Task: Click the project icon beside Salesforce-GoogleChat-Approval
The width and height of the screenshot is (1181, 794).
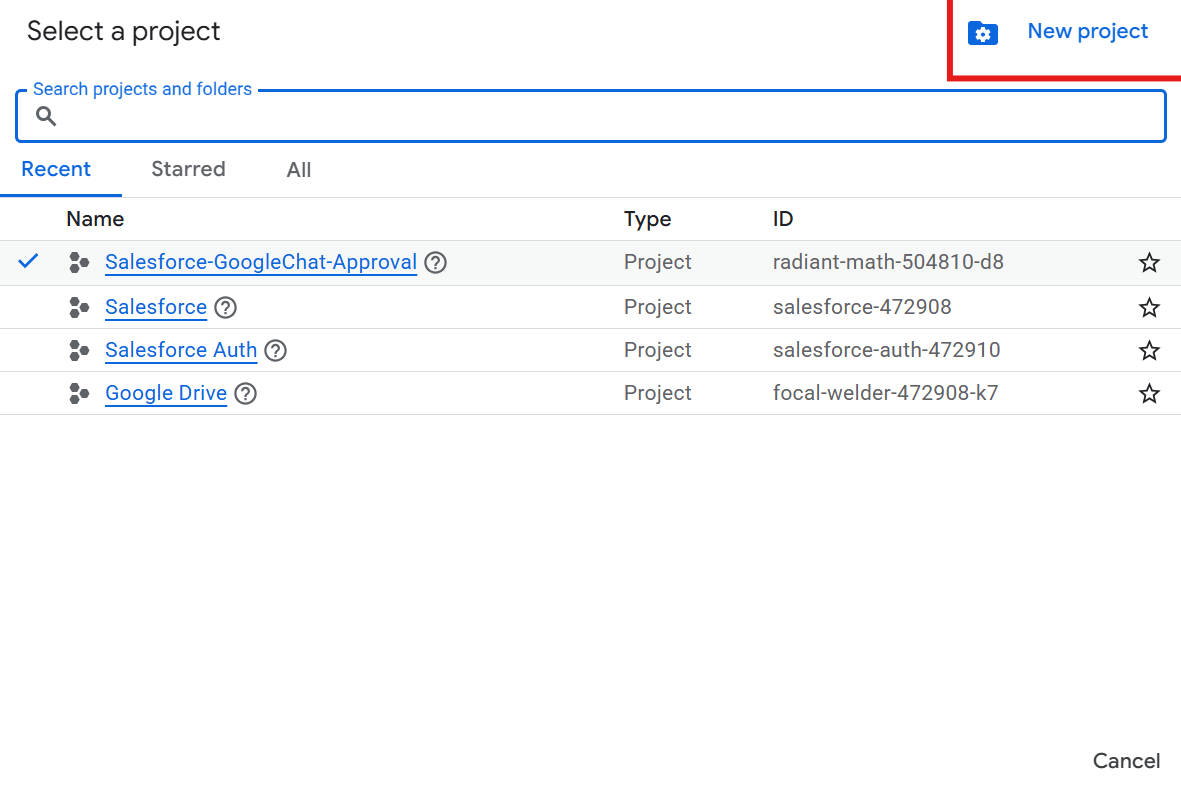Action: (79, 262)
